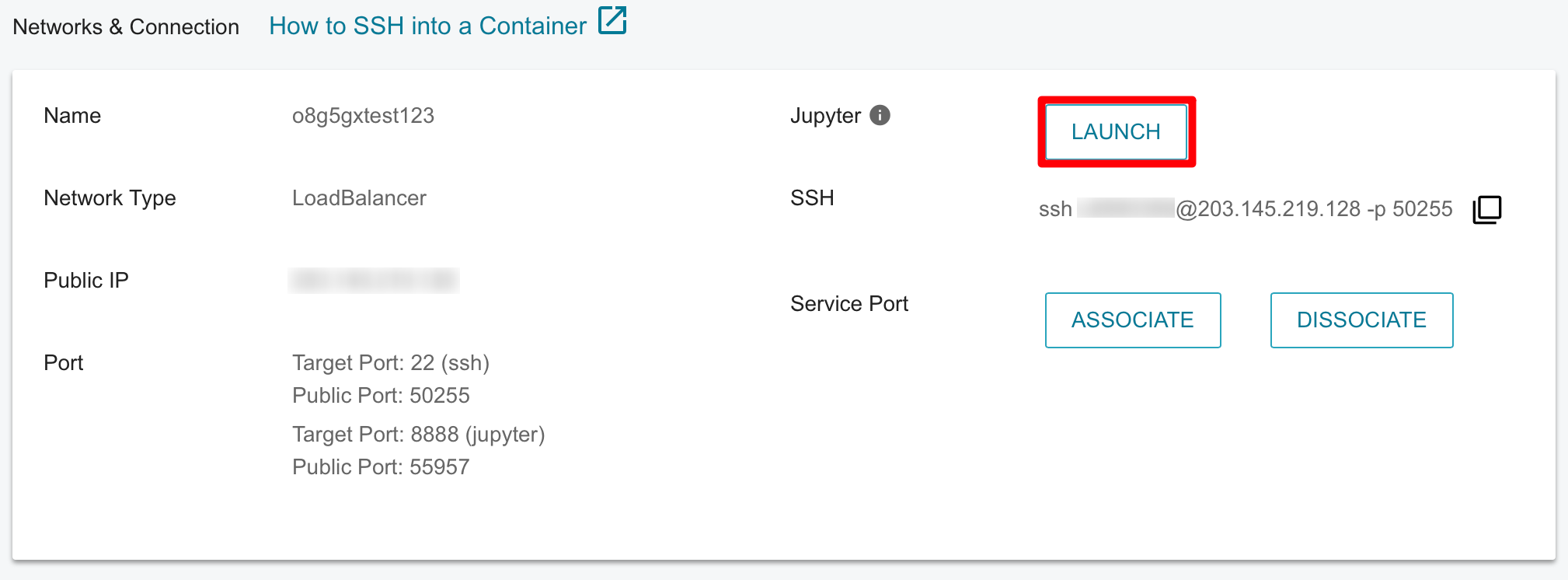Screen dimensions: 1568x580
Task: Click the container name o8g5gxtest123
Action: click(x=363, y=116)
